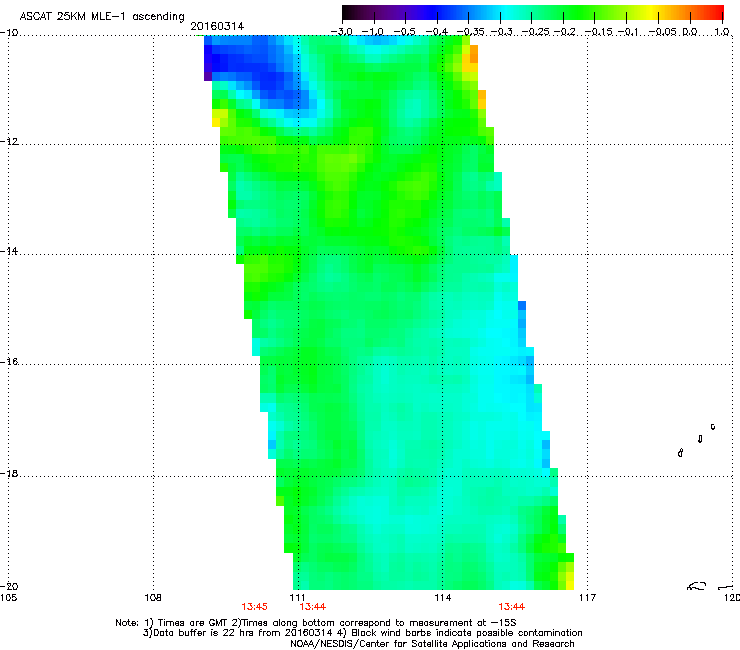Click the red 13:45 time label
This screenshot has width=740, height=650.
254,607
